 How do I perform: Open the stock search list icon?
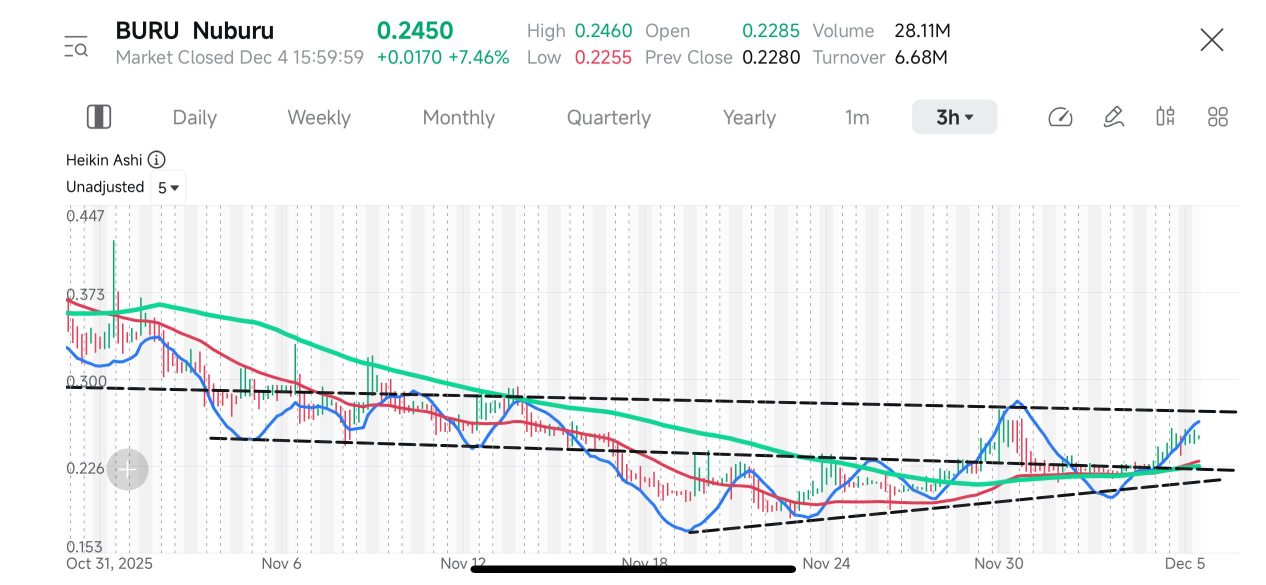coord(75,45)
